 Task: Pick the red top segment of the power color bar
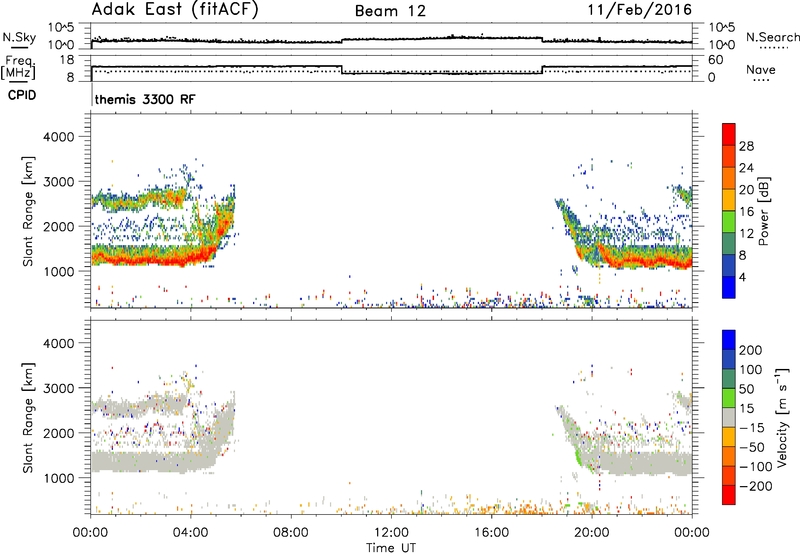point(729,135)
